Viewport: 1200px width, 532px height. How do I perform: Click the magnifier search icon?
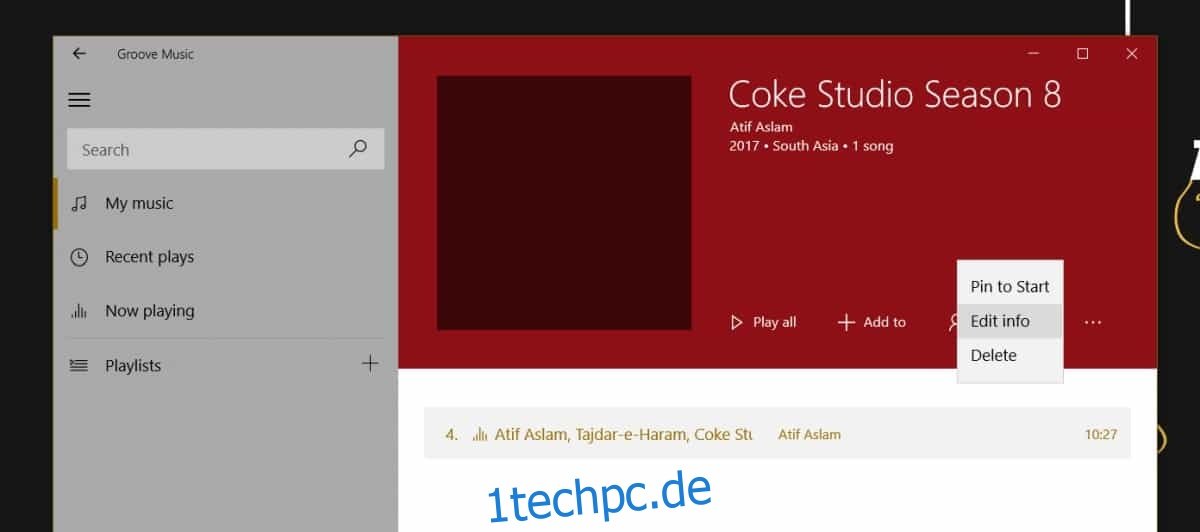click(x=358, y=149)
